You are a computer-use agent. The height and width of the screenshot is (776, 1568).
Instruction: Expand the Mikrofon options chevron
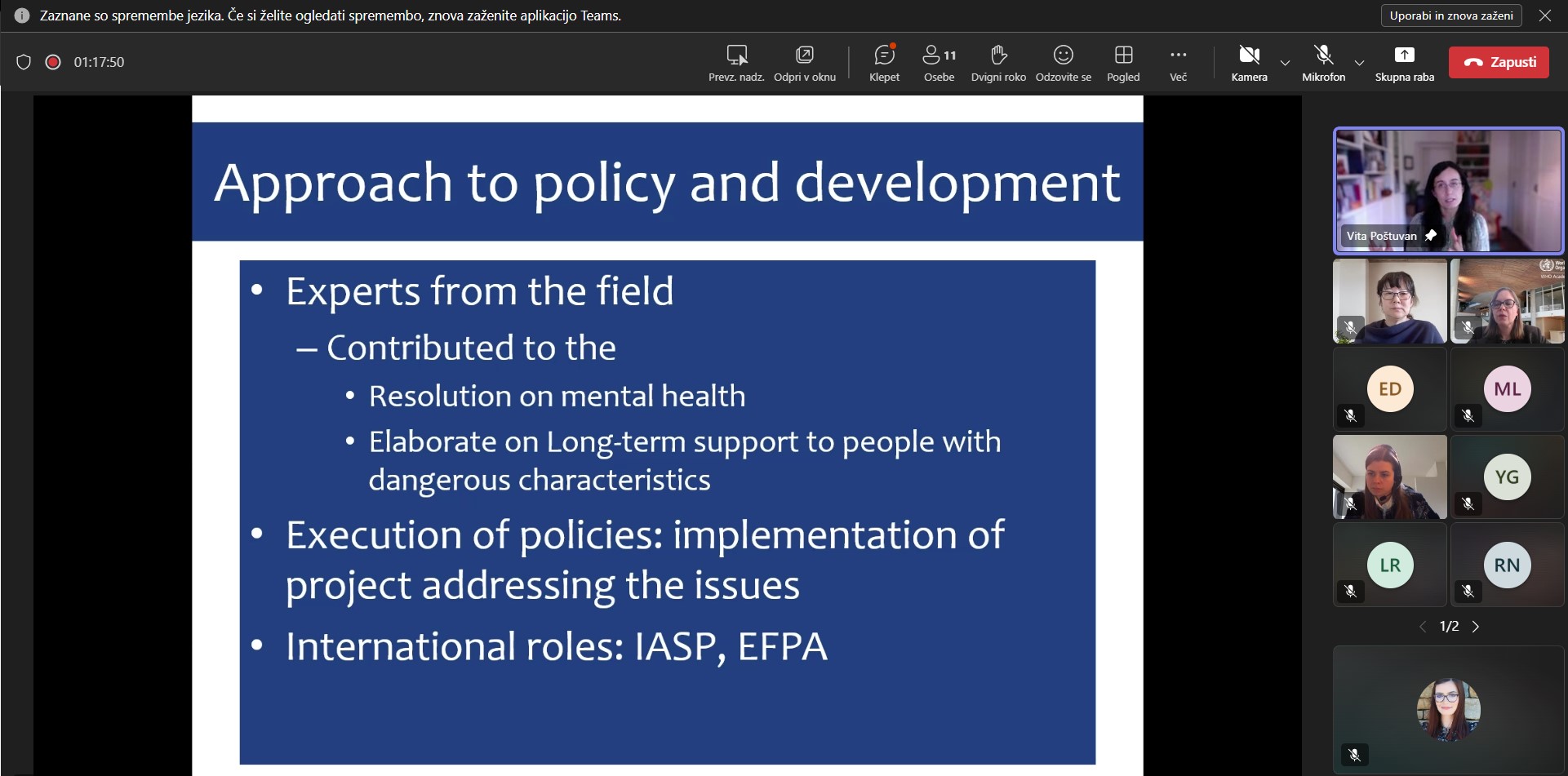point(1359,63)
